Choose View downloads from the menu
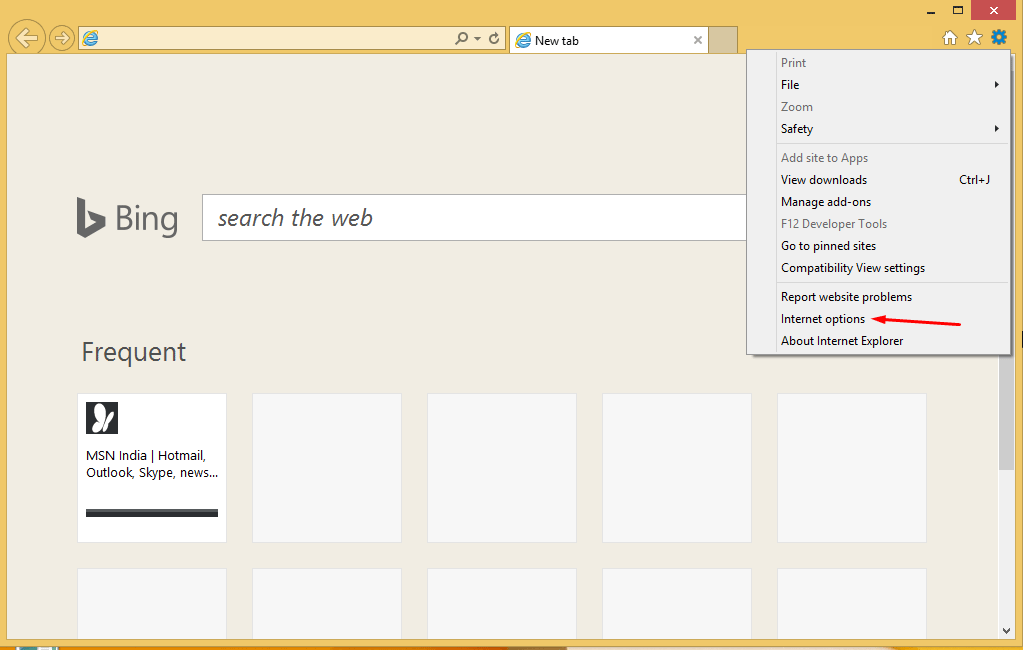1023x650 pixels. pos(892,180)
